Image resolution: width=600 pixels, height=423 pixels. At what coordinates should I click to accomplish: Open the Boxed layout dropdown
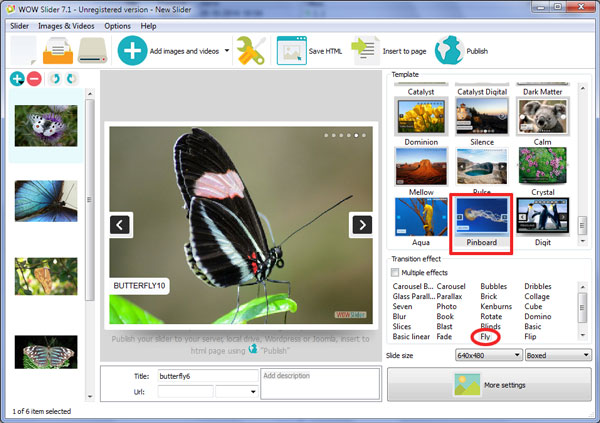[558, 355]
